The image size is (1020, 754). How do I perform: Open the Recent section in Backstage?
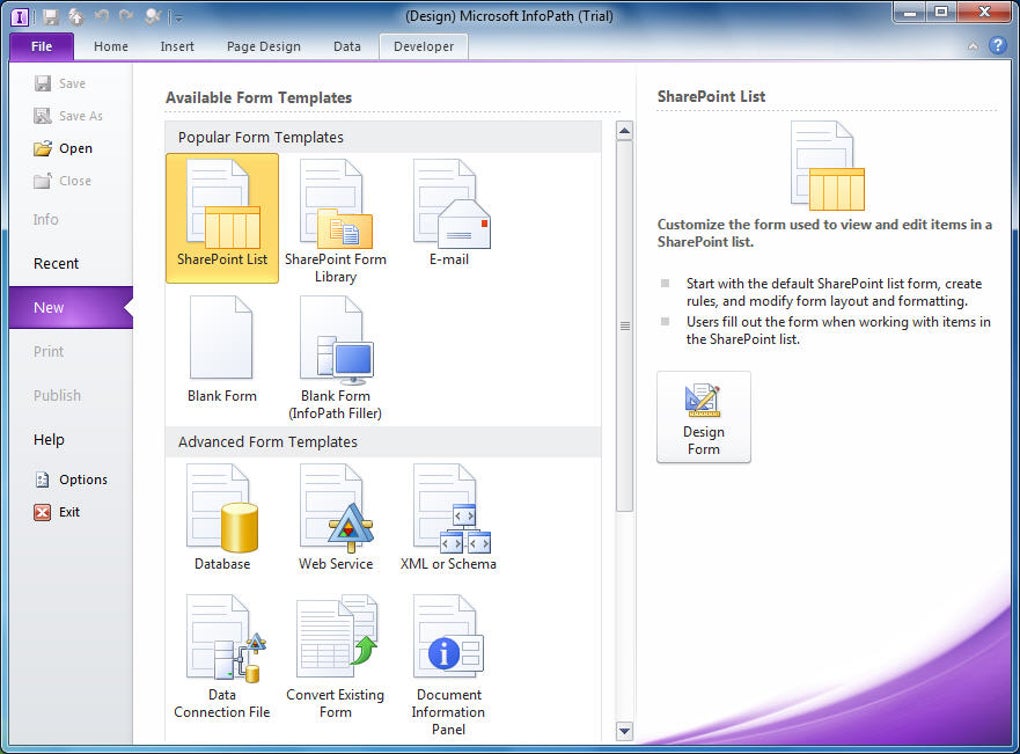tap(56, 264)
